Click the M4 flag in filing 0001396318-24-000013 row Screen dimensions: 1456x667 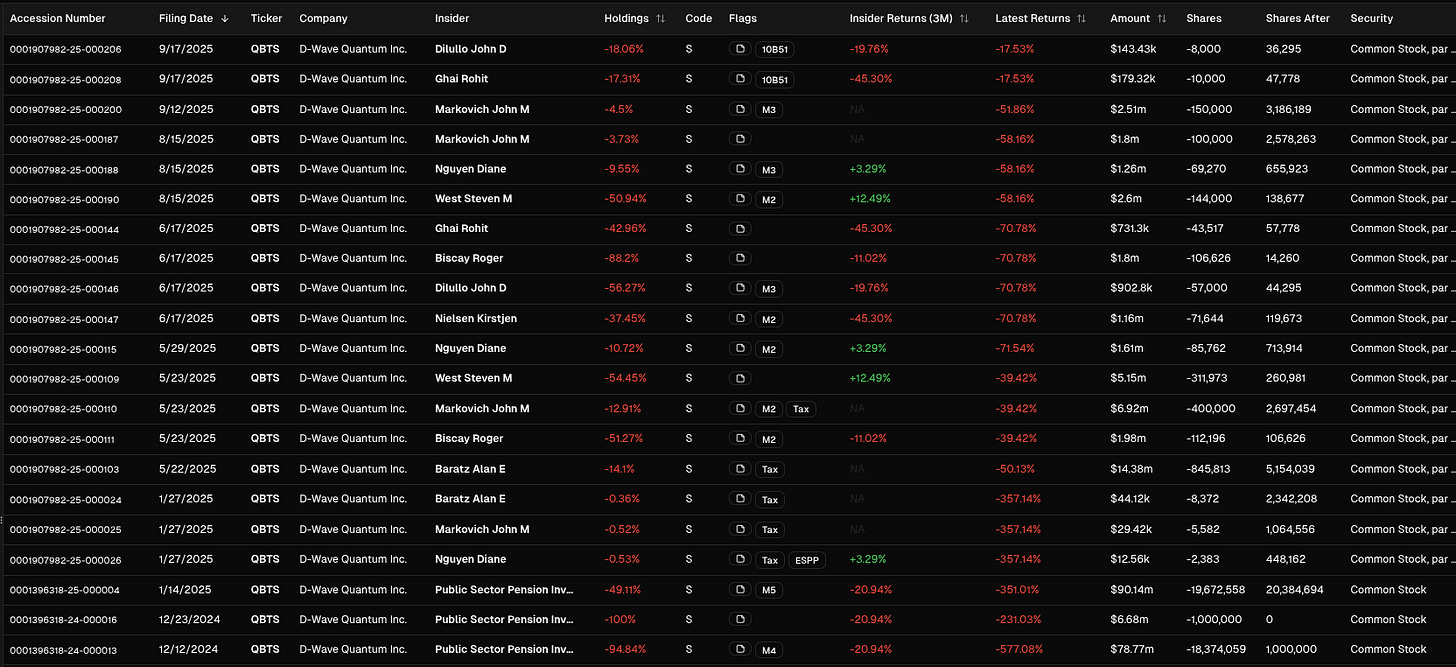point(769,650)
